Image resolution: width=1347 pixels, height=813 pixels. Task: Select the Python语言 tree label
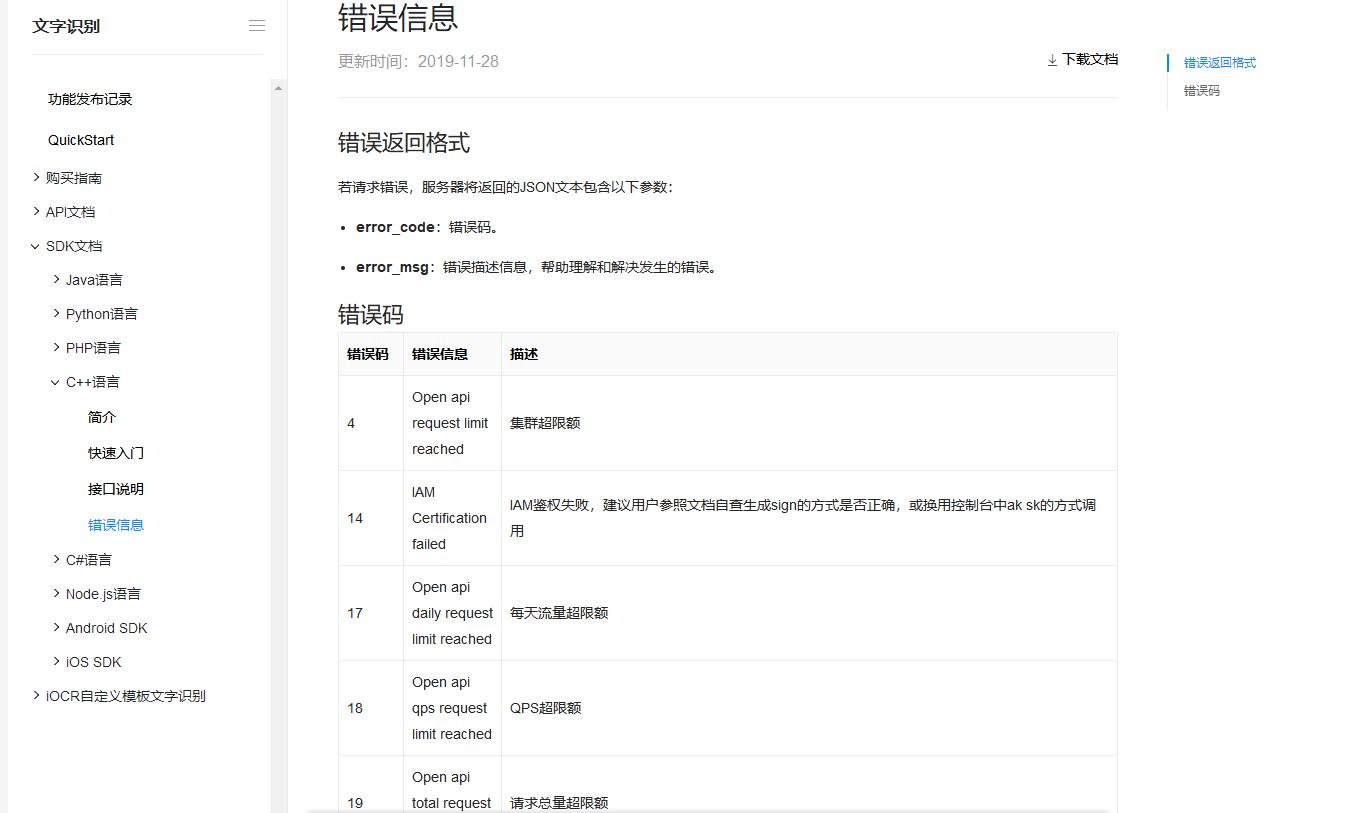[x=102, y=314]
